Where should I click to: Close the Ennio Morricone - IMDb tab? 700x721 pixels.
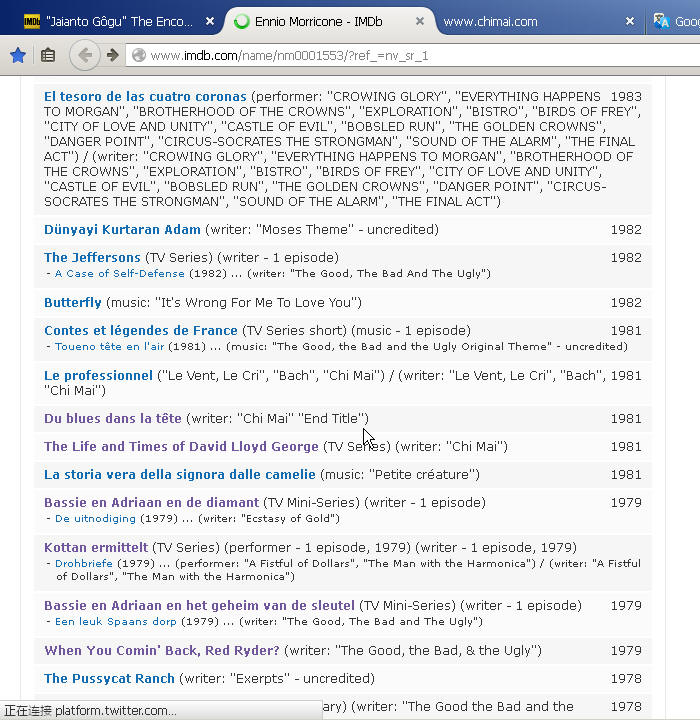tap(420, 21)
